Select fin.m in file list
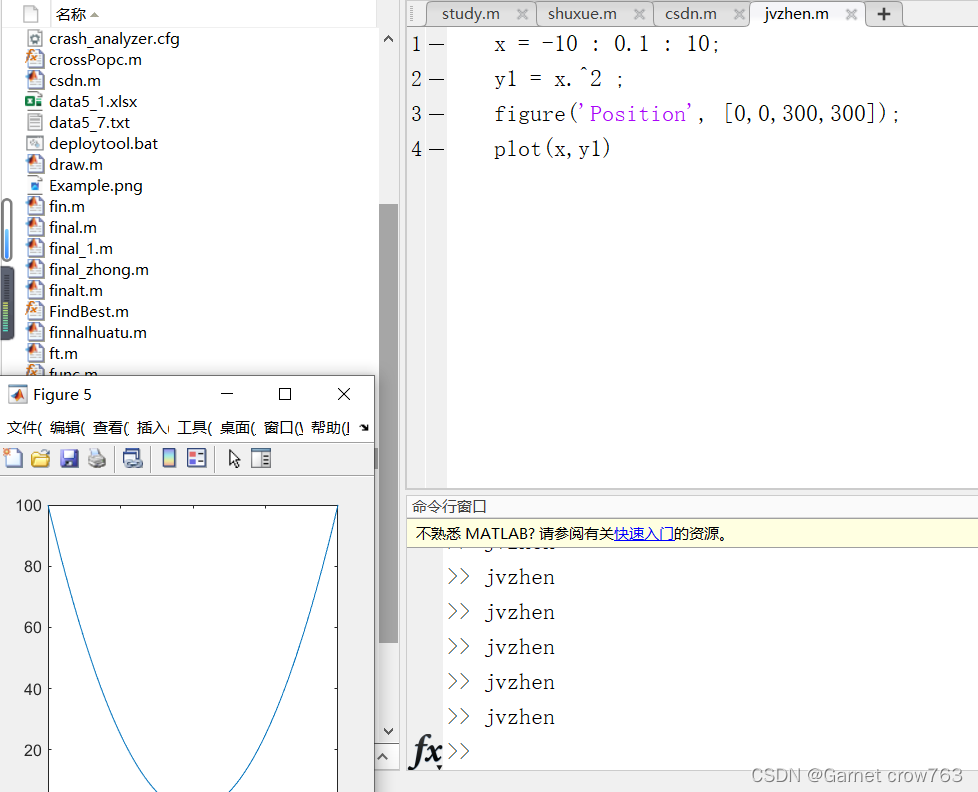Viewport: 978px width, 792px height. pyautogui.click(x=67, y=206)
